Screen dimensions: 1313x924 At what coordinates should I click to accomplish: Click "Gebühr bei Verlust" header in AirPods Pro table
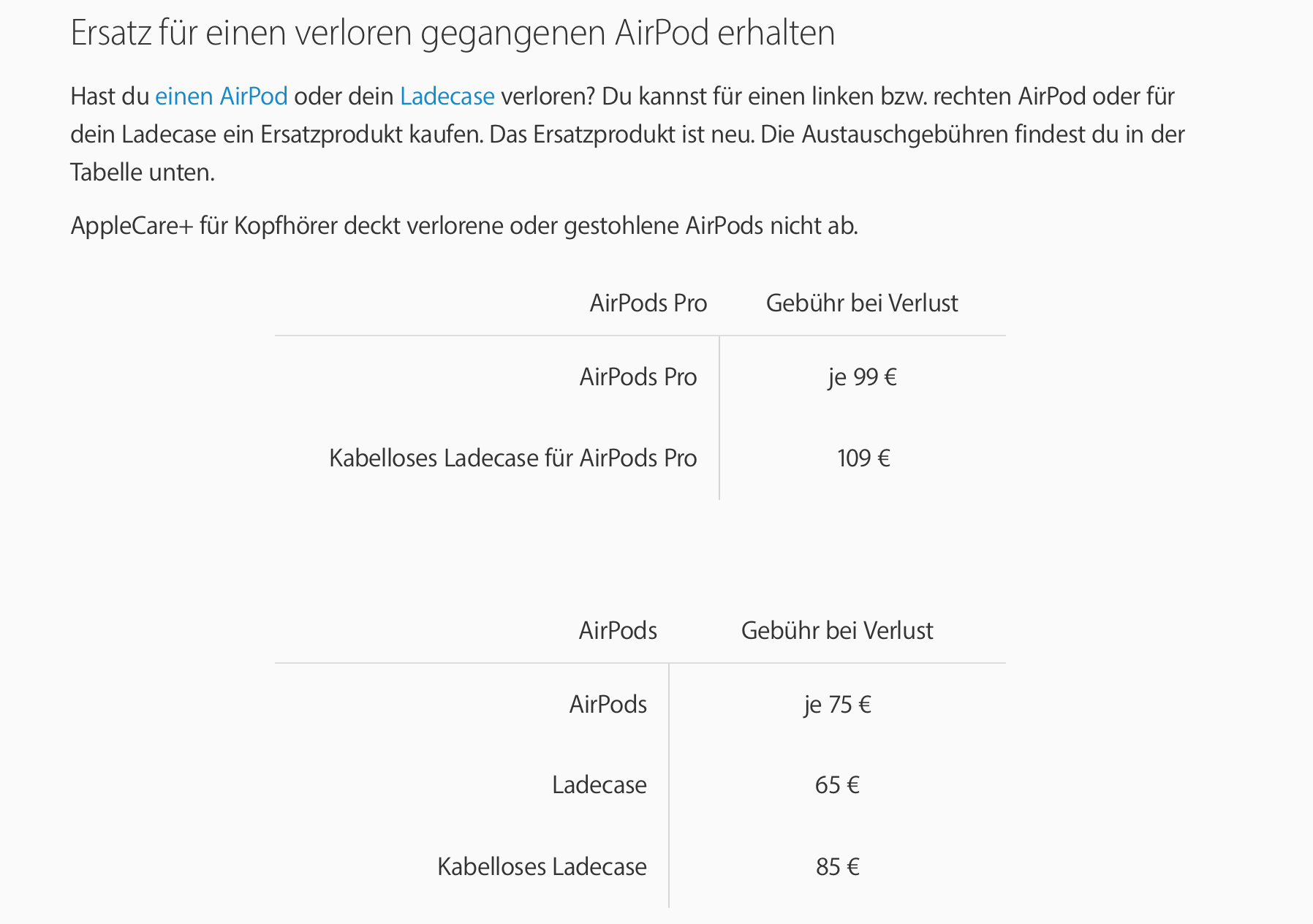861,303
